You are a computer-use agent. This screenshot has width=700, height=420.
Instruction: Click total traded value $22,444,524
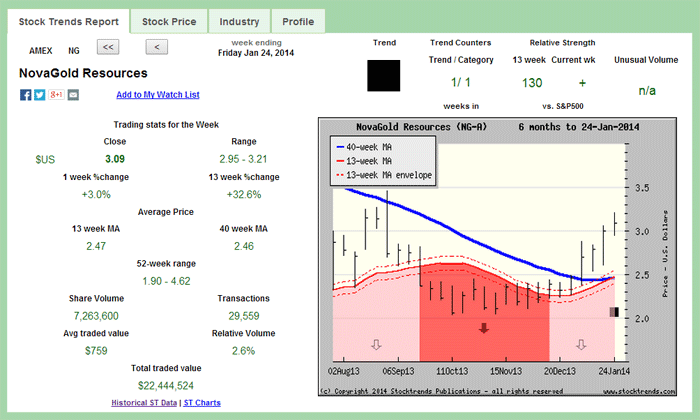point(166,386)
